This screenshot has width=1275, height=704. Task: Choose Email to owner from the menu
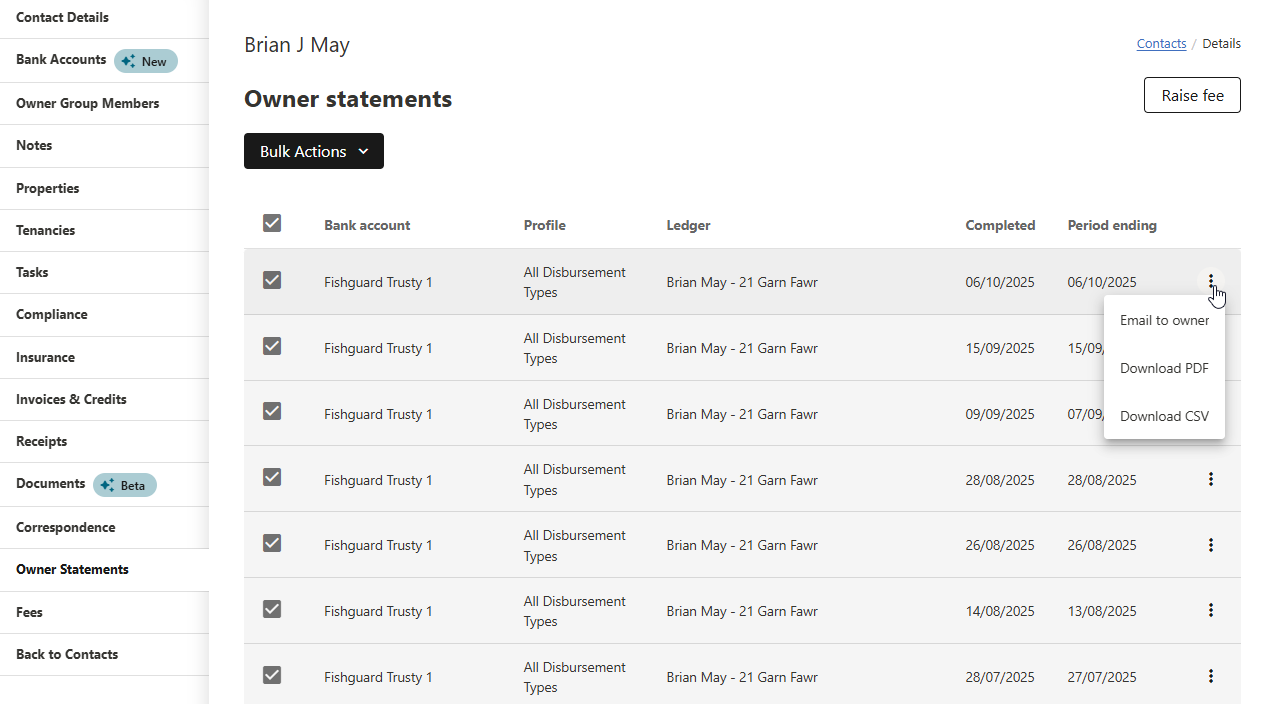pyautogui.click(x=1164, y=321)
